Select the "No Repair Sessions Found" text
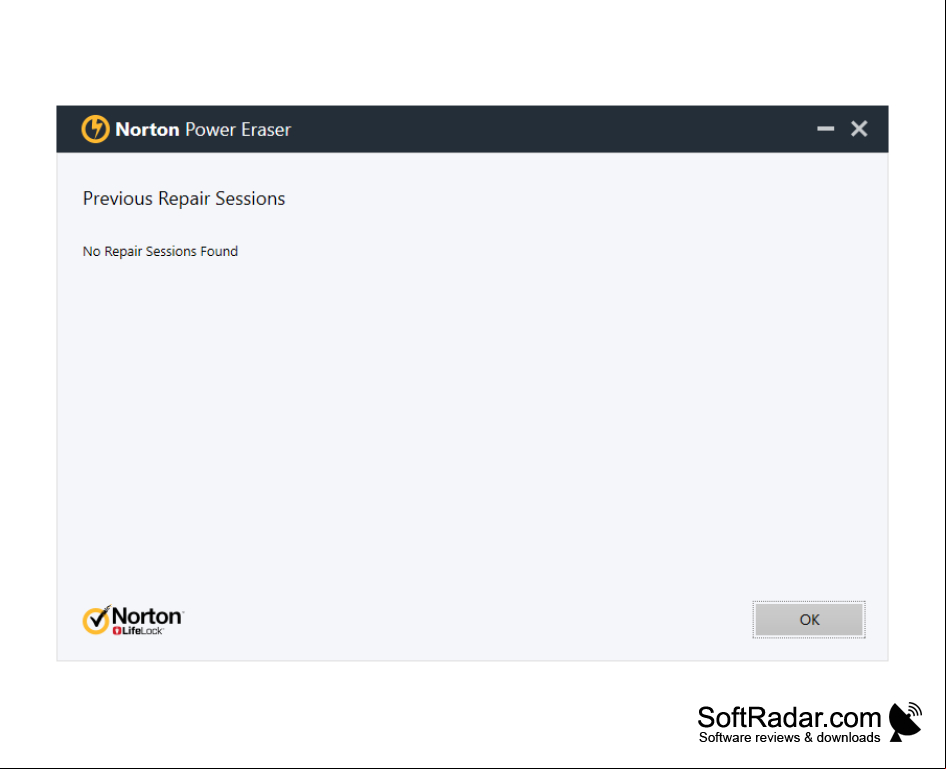Viewport: 946px width, 769px height. point(160,251)
